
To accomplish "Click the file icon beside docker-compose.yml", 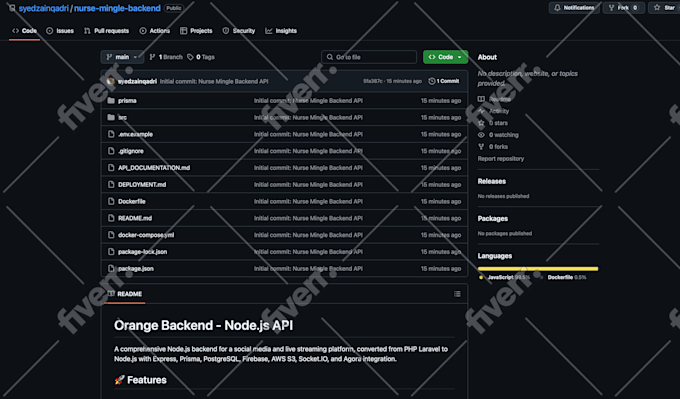I will coord(111,235).
